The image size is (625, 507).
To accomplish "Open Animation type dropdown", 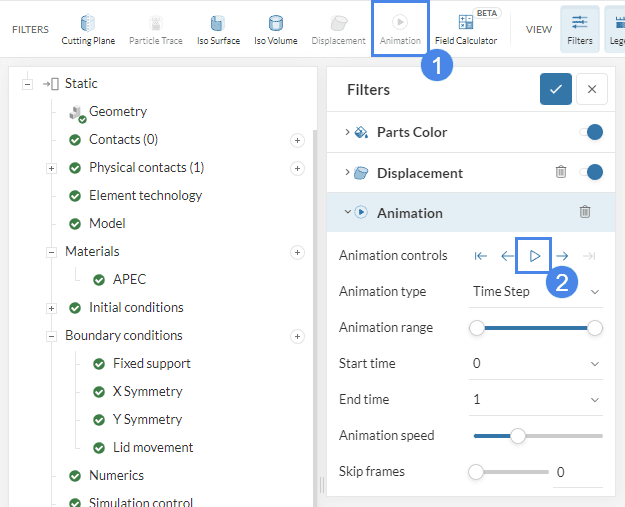I will (537, 291).
